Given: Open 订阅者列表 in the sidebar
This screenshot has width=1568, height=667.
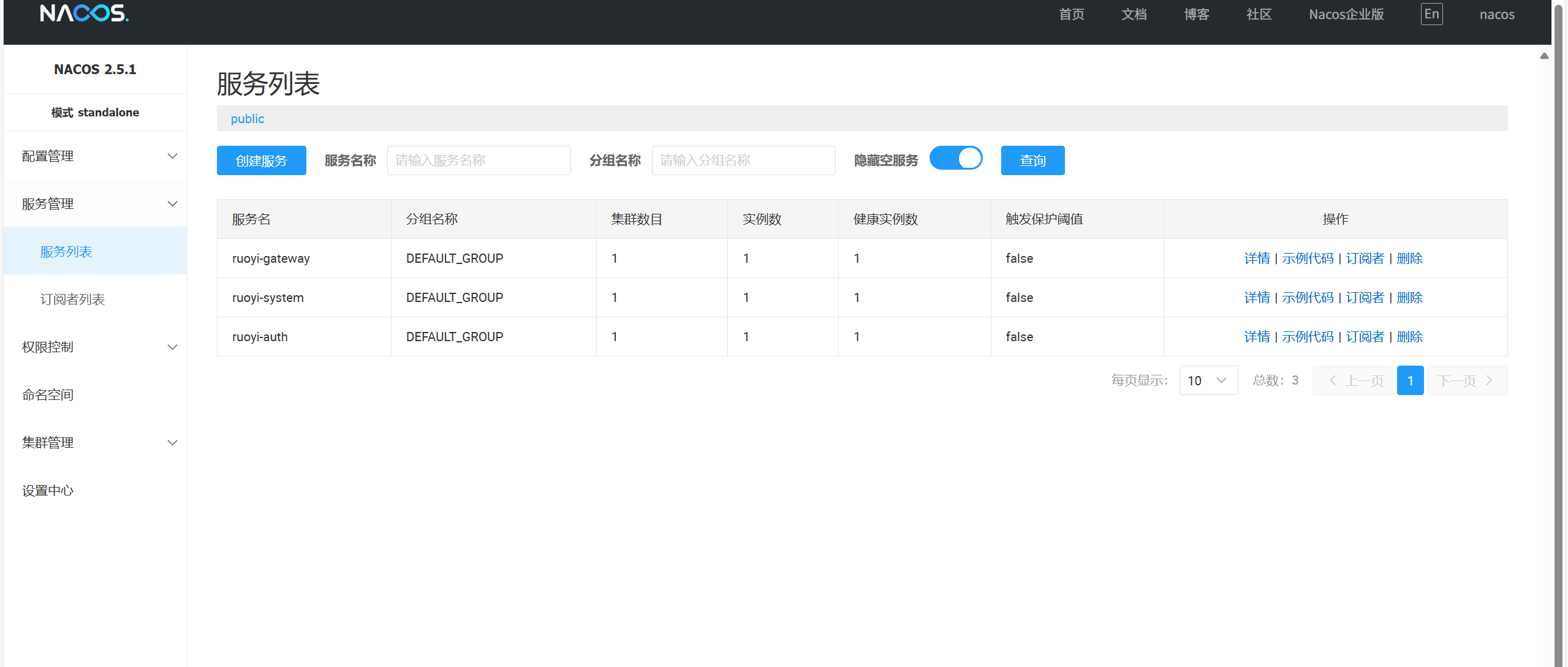Looking at the screenshot, I should [x=96, y=300].
